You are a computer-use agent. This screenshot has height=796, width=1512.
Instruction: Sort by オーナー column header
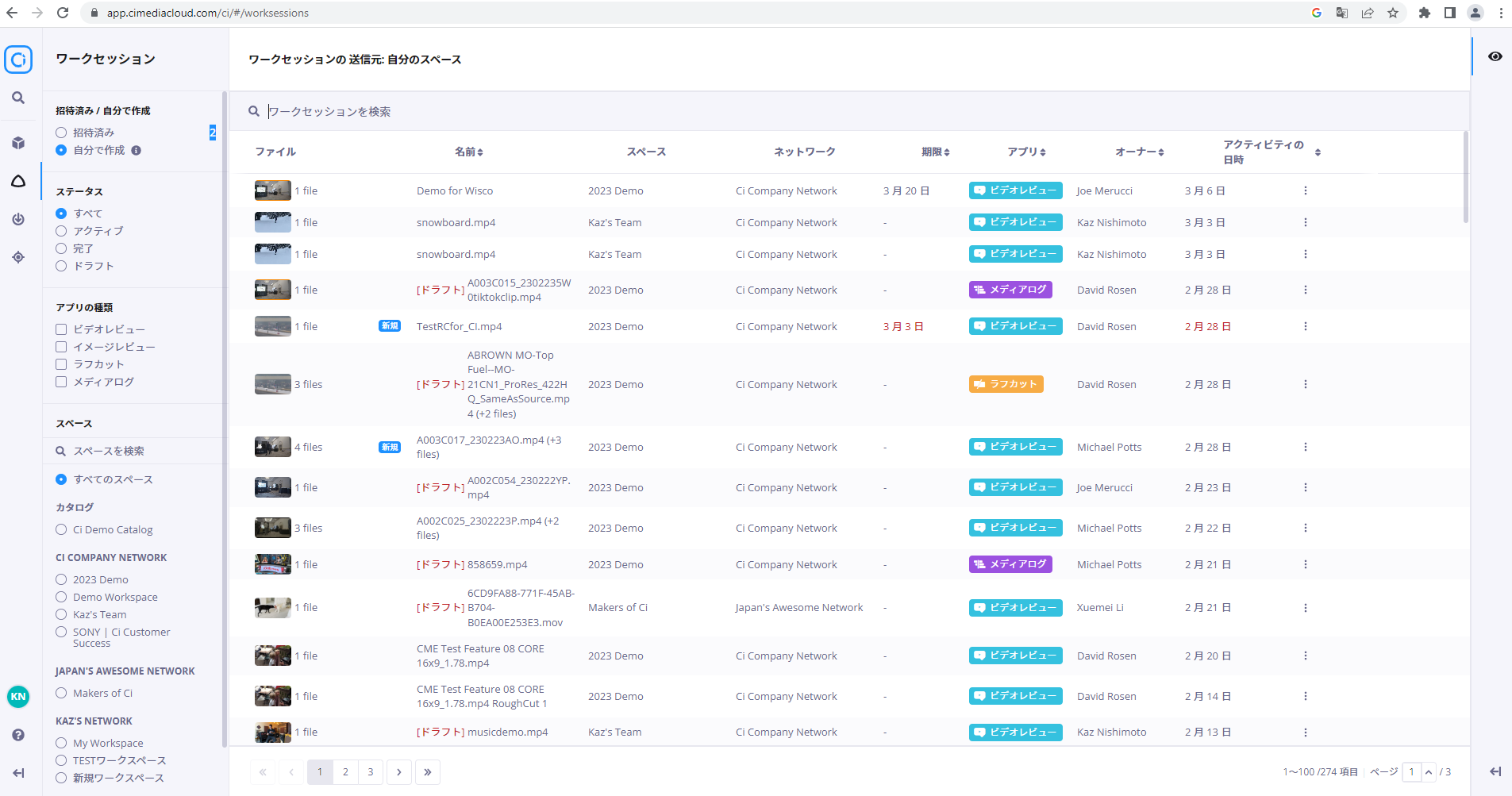click(x=1140, y=152)
